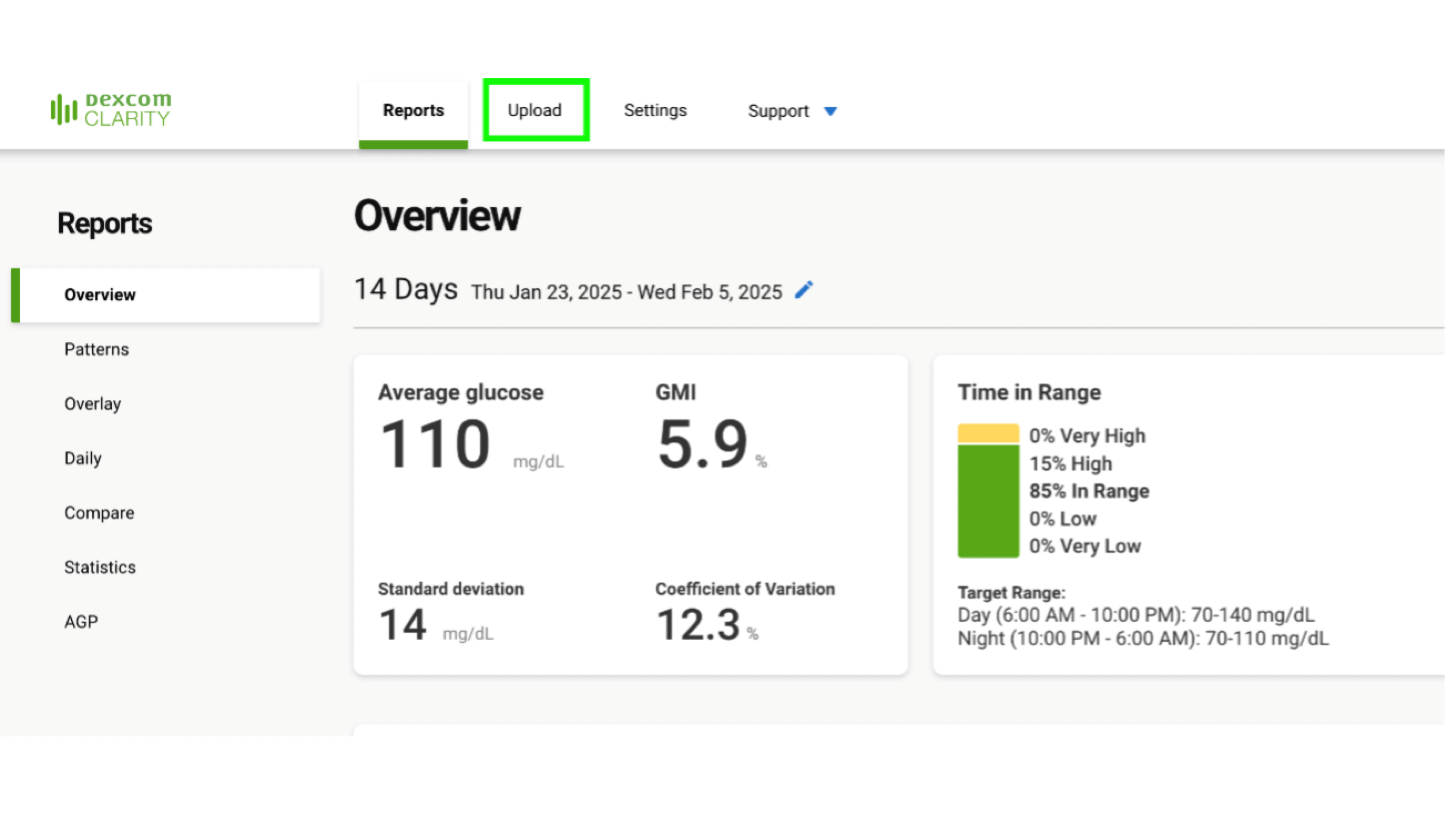View the Statistics report
Viewport: 1456px width, 828px height.
[100, 567]
